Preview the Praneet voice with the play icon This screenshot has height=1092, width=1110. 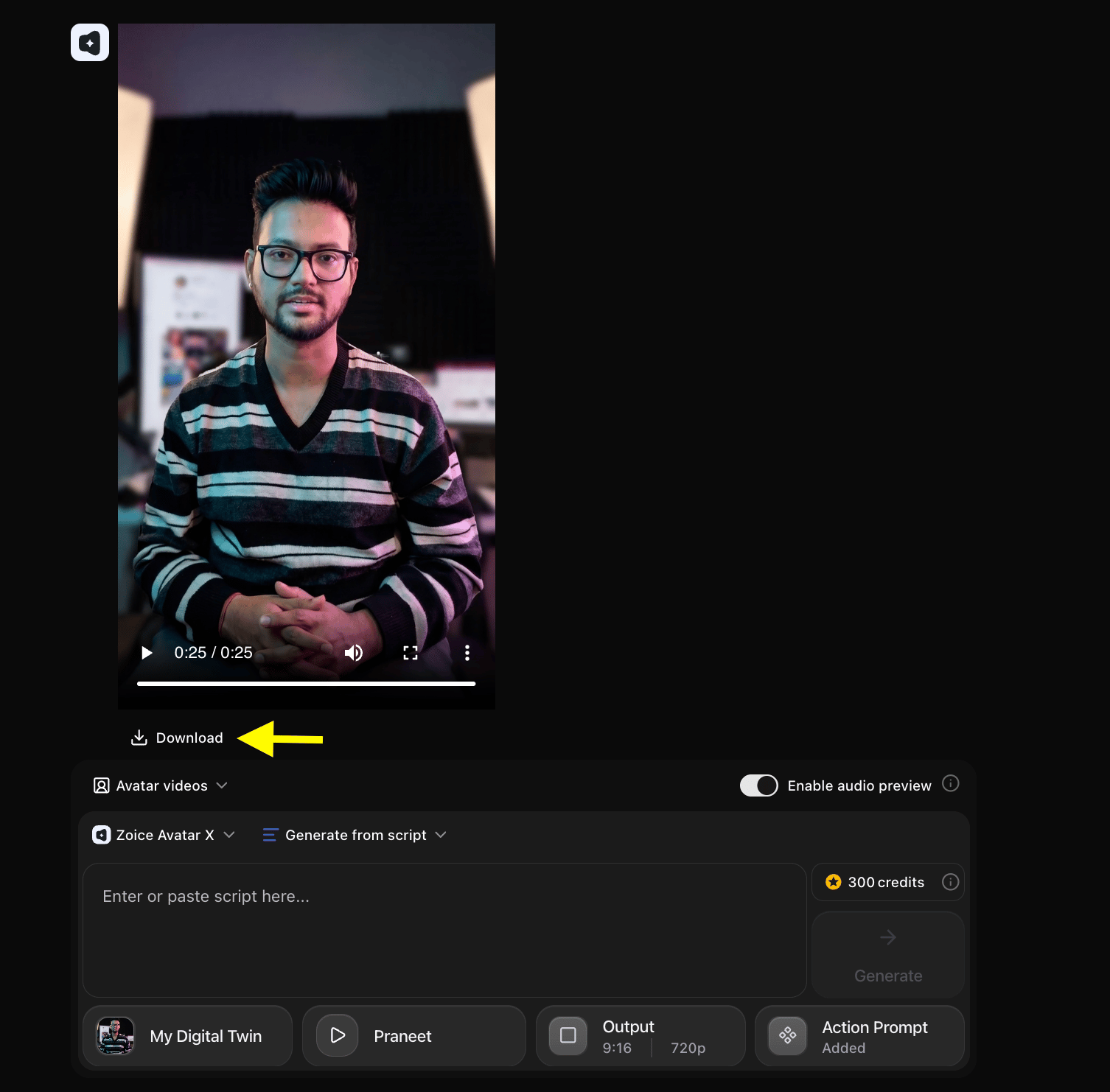pos(338,1035)
